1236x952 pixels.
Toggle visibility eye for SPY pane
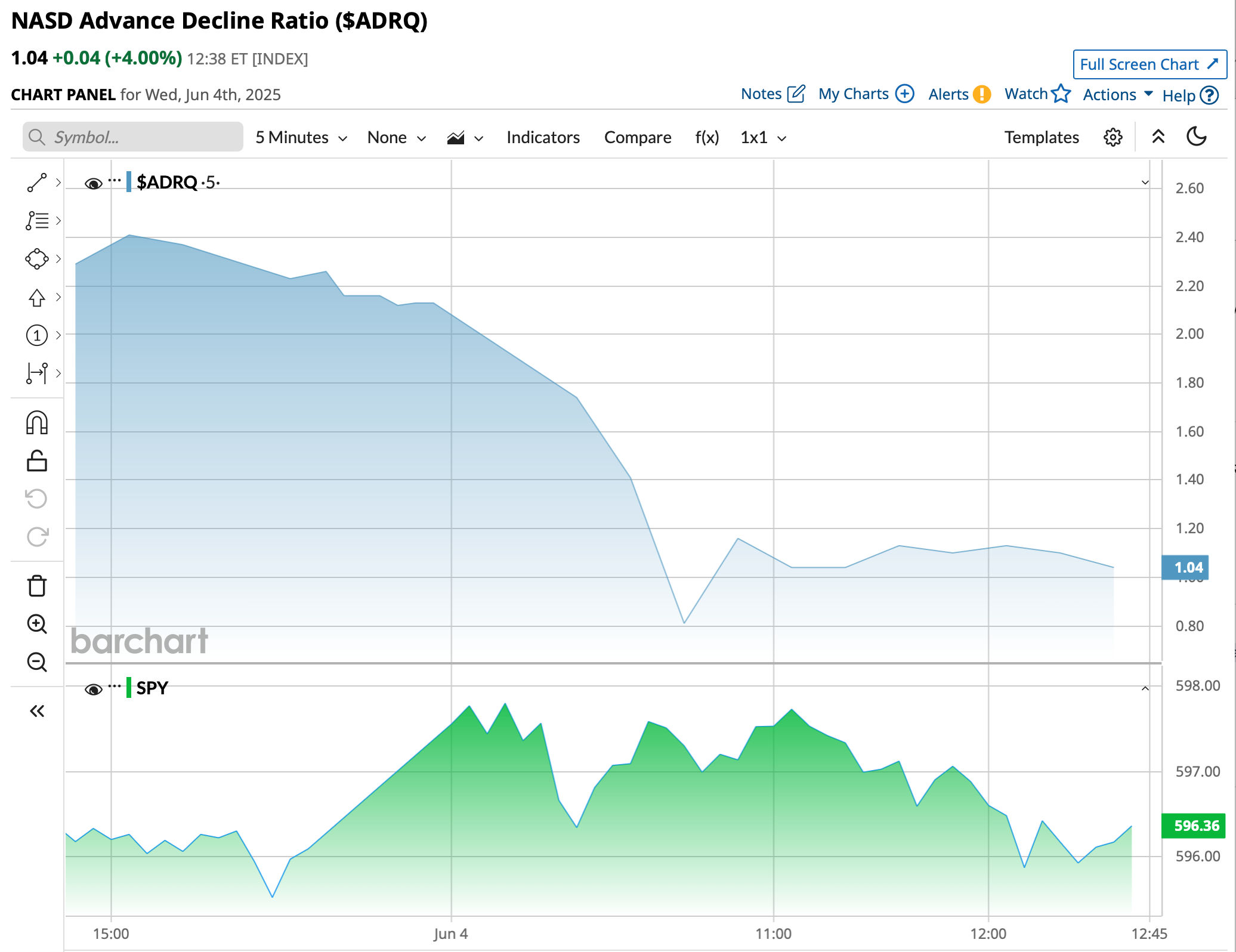(93, 690)
